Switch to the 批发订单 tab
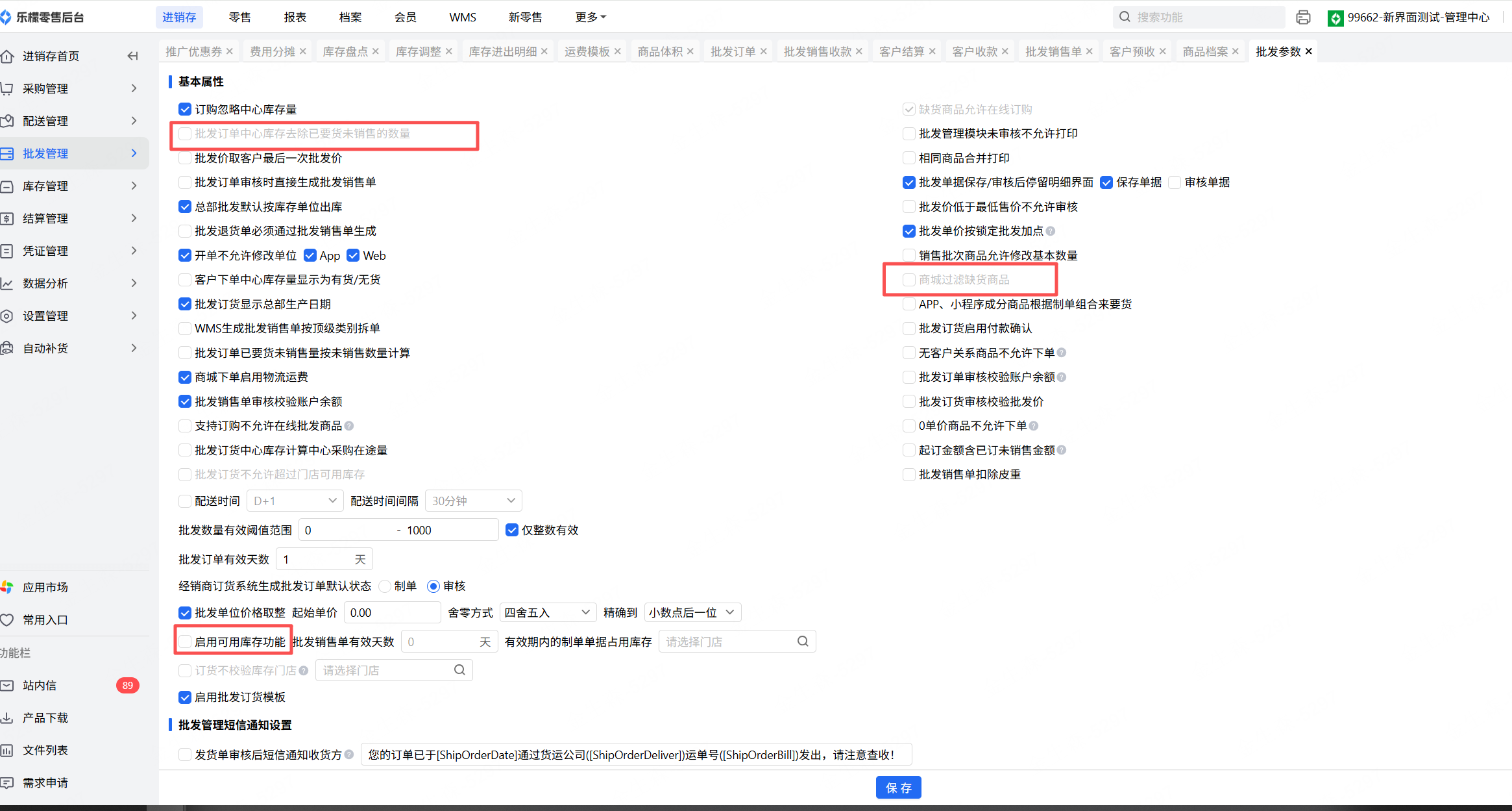The width and height of the screenshot is (1512, 811). pyautogui.click(x=733, y=51)
